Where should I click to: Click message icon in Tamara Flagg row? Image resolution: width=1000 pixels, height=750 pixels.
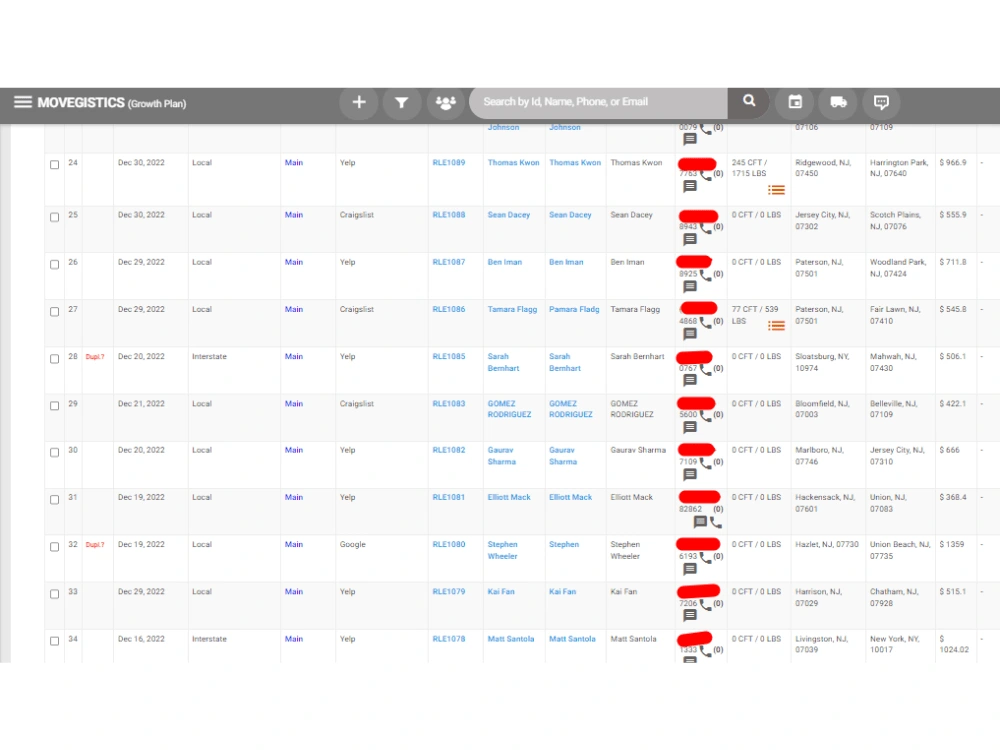689,334
